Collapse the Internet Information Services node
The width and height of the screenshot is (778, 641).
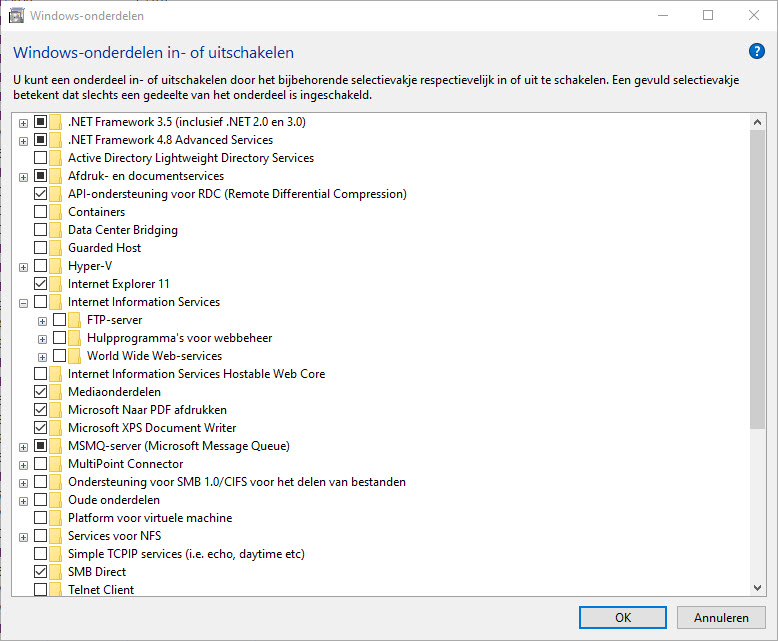click(23, 302)
